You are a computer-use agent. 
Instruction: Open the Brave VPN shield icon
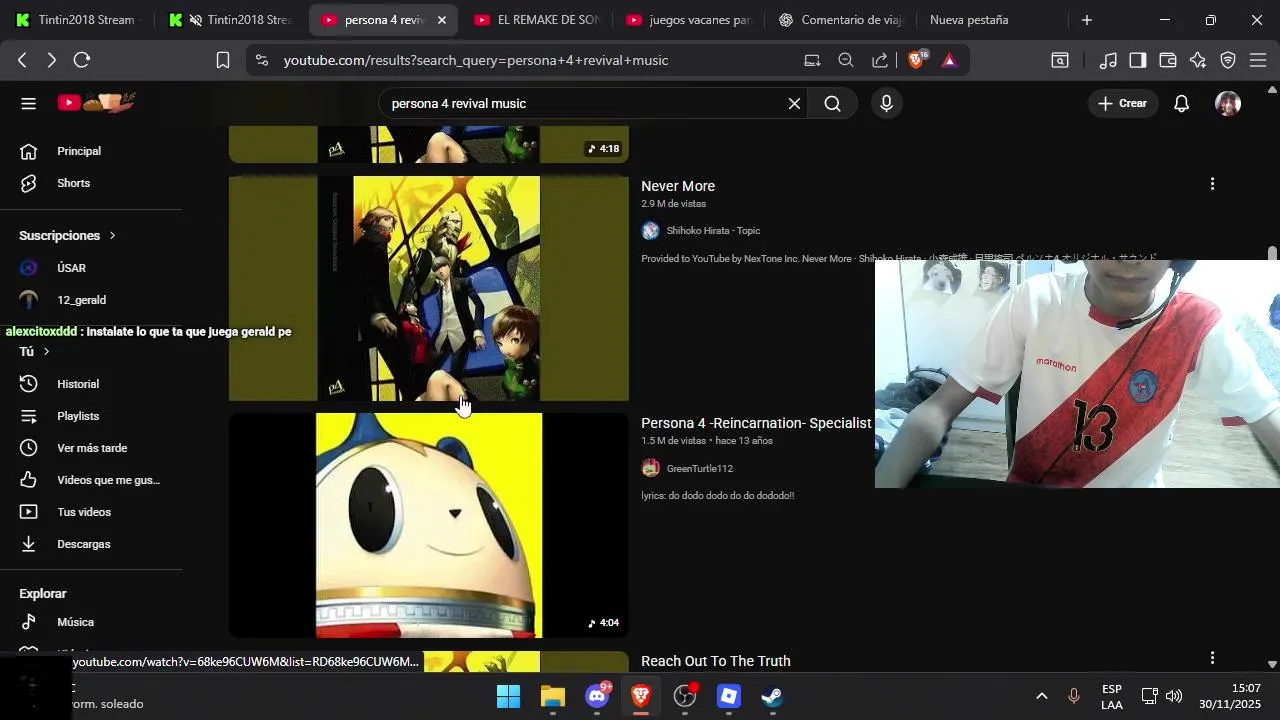(1228, 60)
